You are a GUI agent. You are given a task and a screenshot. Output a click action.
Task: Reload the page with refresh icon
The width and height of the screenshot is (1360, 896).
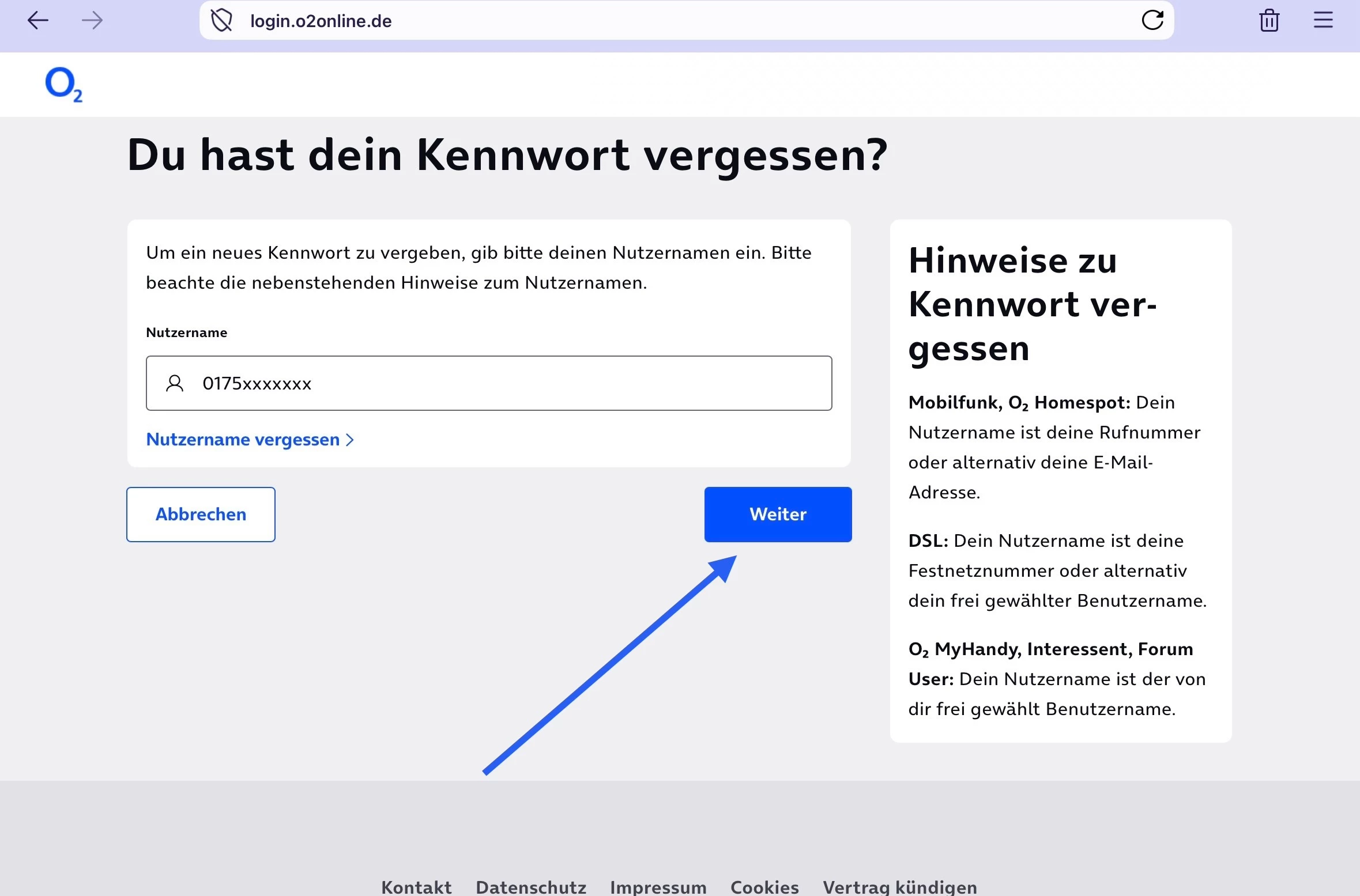[1152, 21]
